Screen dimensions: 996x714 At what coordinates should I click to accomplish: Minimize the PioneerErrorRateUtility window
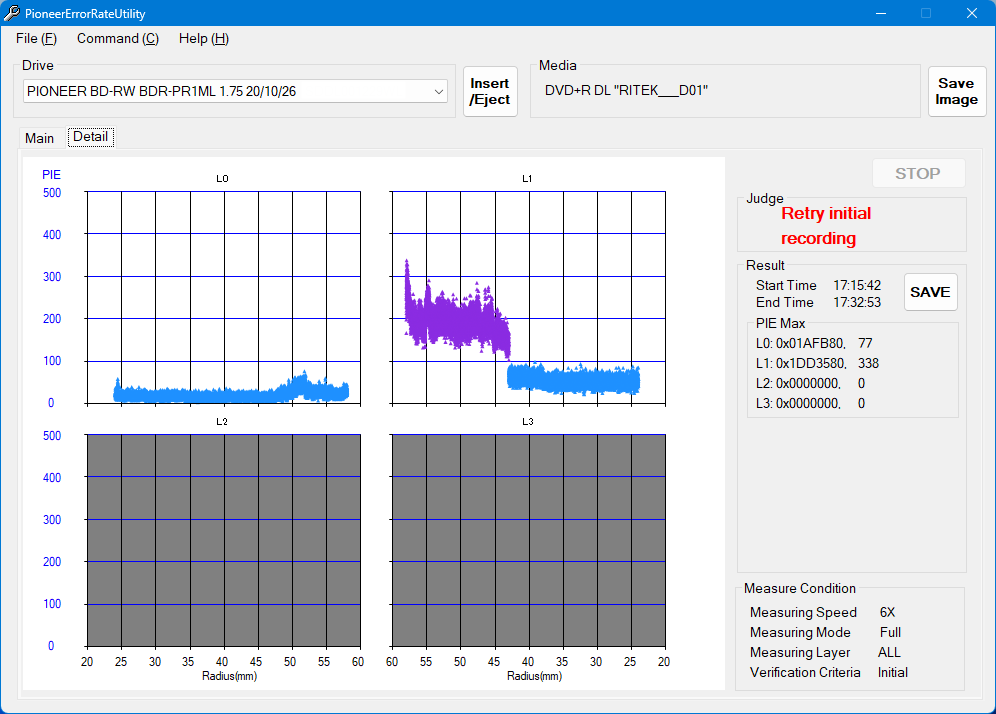880,13
